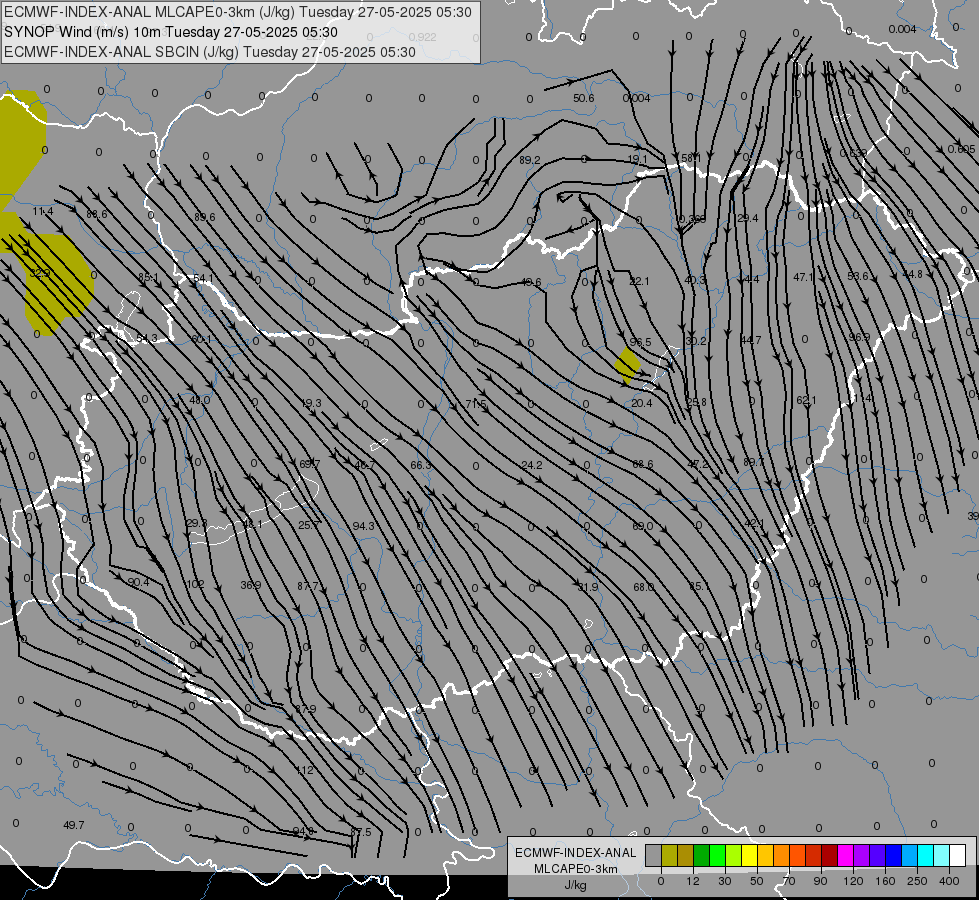Pick the dark green legend swatch
The width and height of the screenshot is (979, 900).
point(701,855)
